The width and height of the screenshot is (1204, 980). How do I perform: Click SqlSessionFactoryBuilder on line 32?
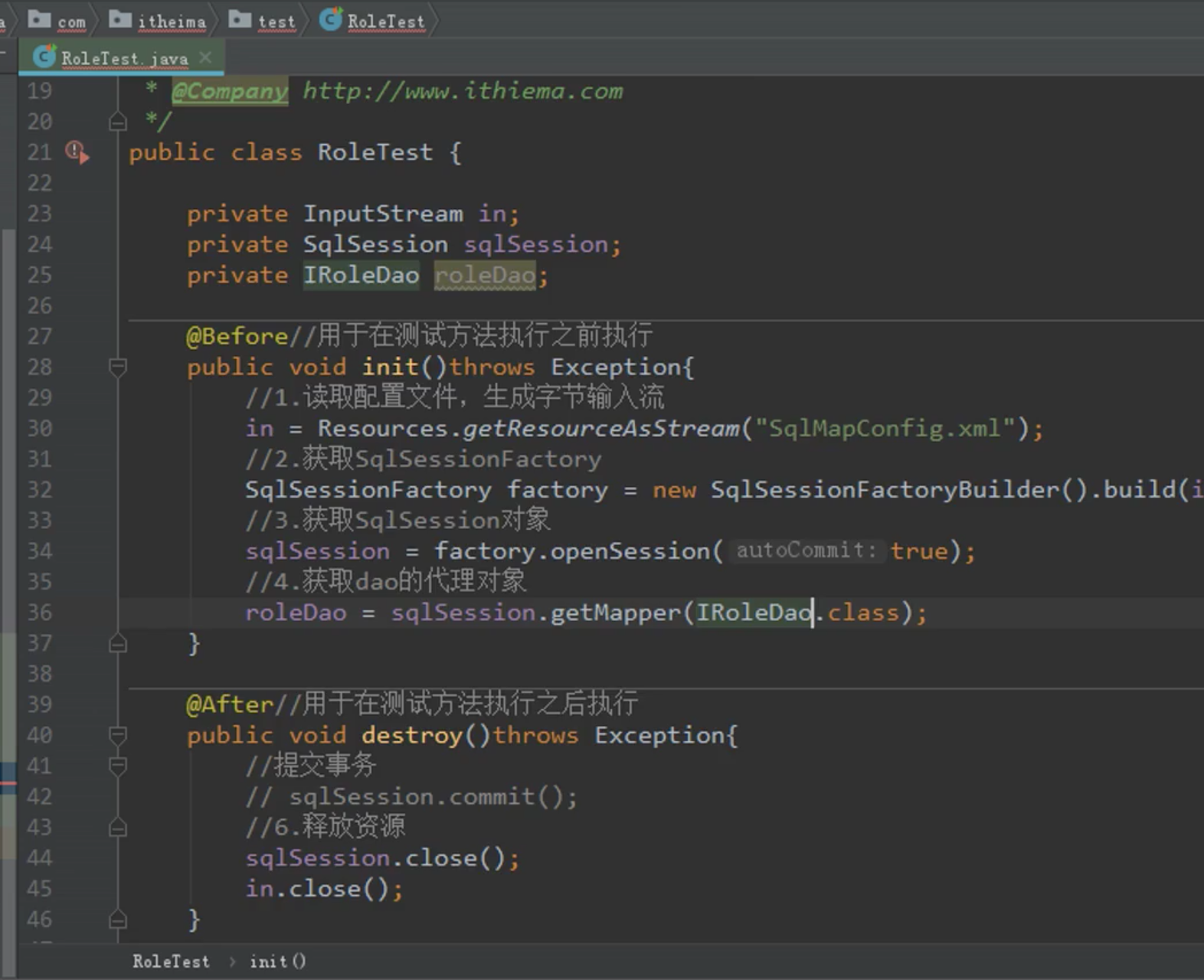tap(885, 490)
